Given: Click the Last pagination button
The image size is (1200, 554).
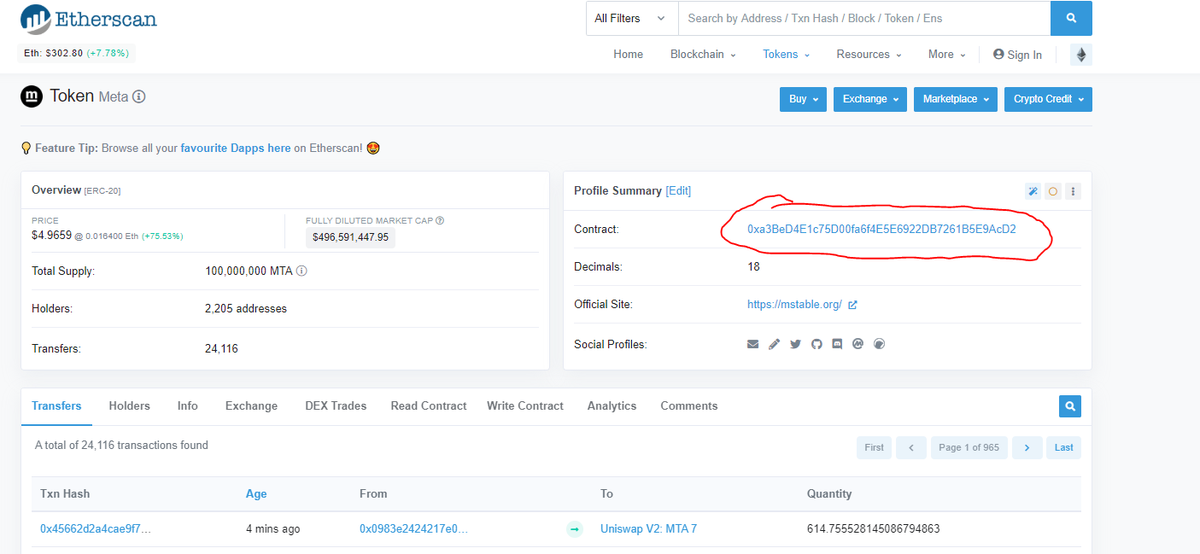Looking at the screenshot, I should (1064, 447).
